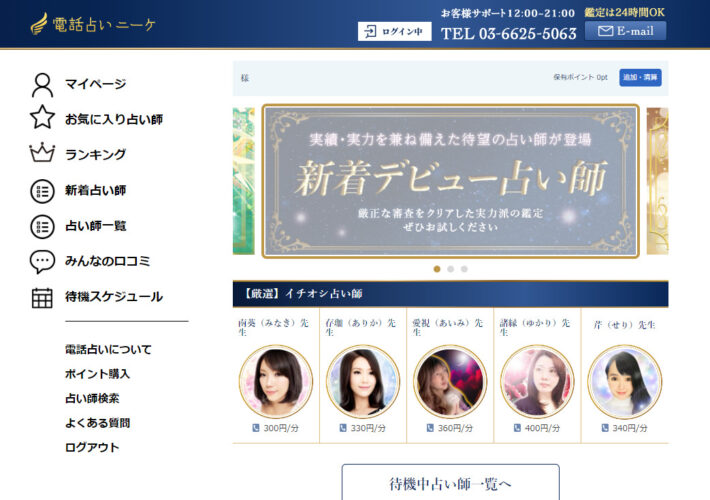Screen dimensions: 710x500
Task: Click the winged 電話占いニーケ logo
Action: coord(92,24)
